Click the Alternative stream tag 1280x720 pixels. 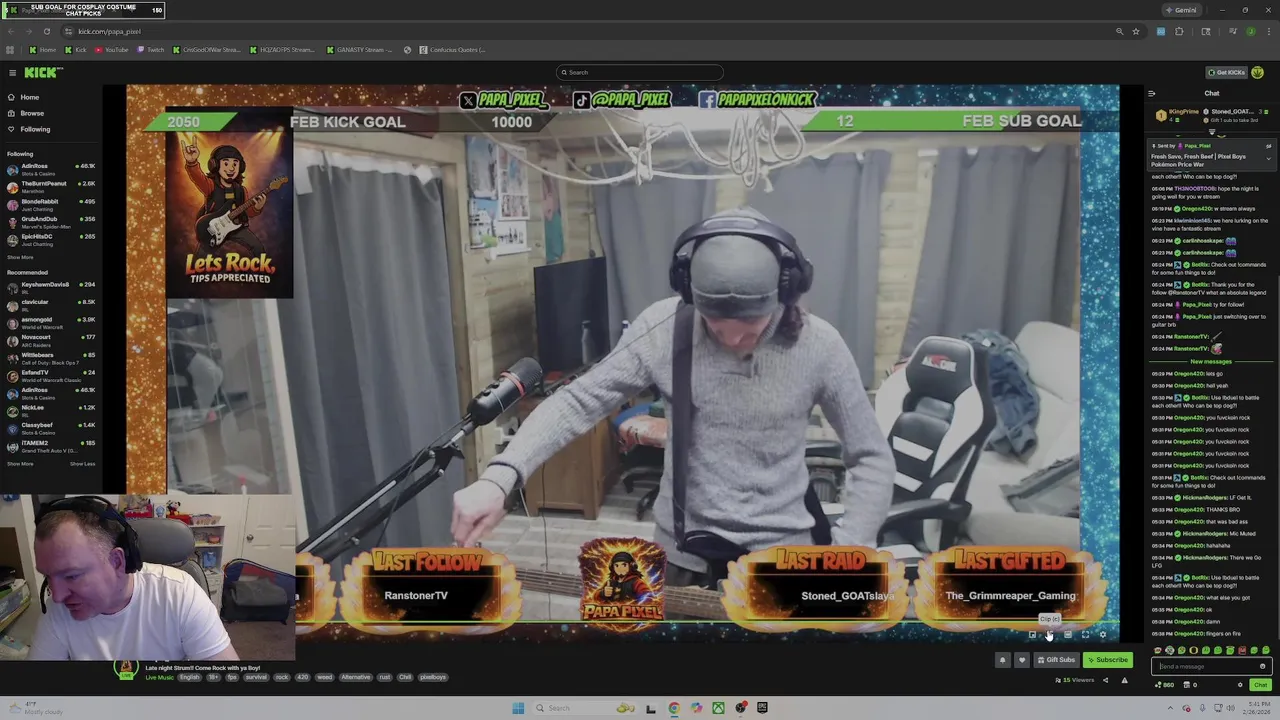tap(356, 677)
